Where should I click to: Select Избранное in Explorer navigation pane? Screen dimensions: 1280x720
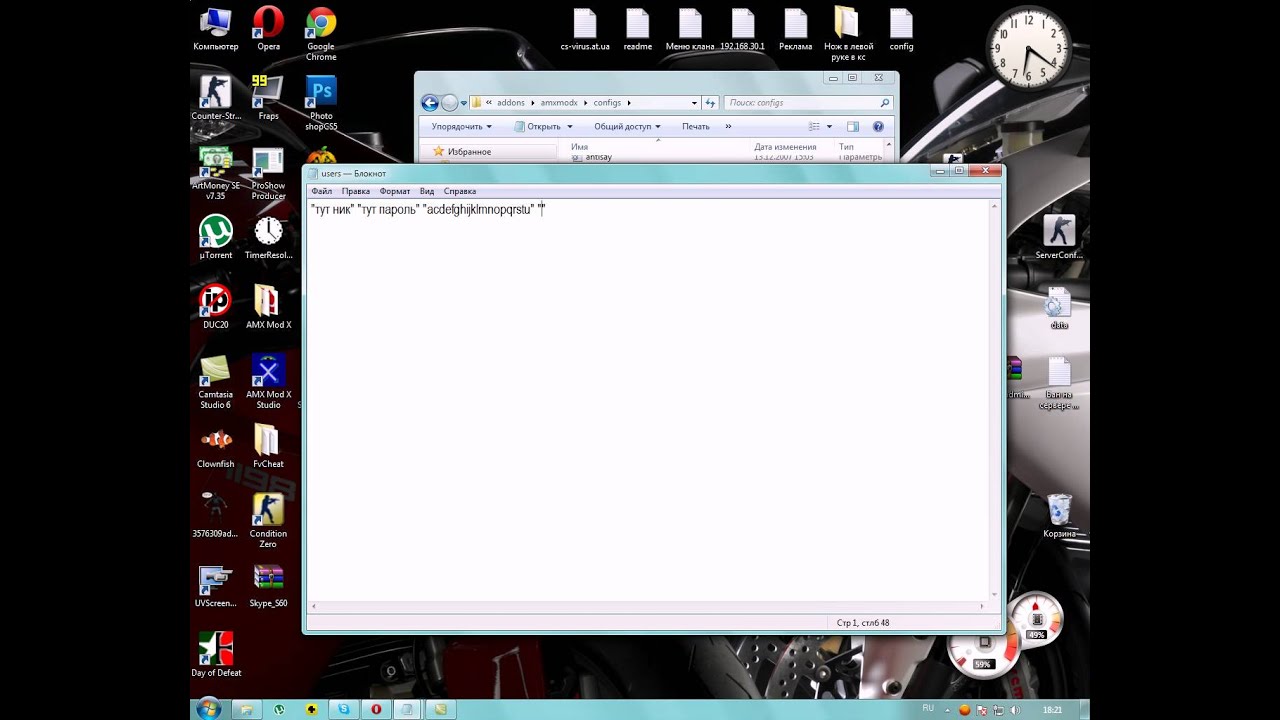[469, 152]
